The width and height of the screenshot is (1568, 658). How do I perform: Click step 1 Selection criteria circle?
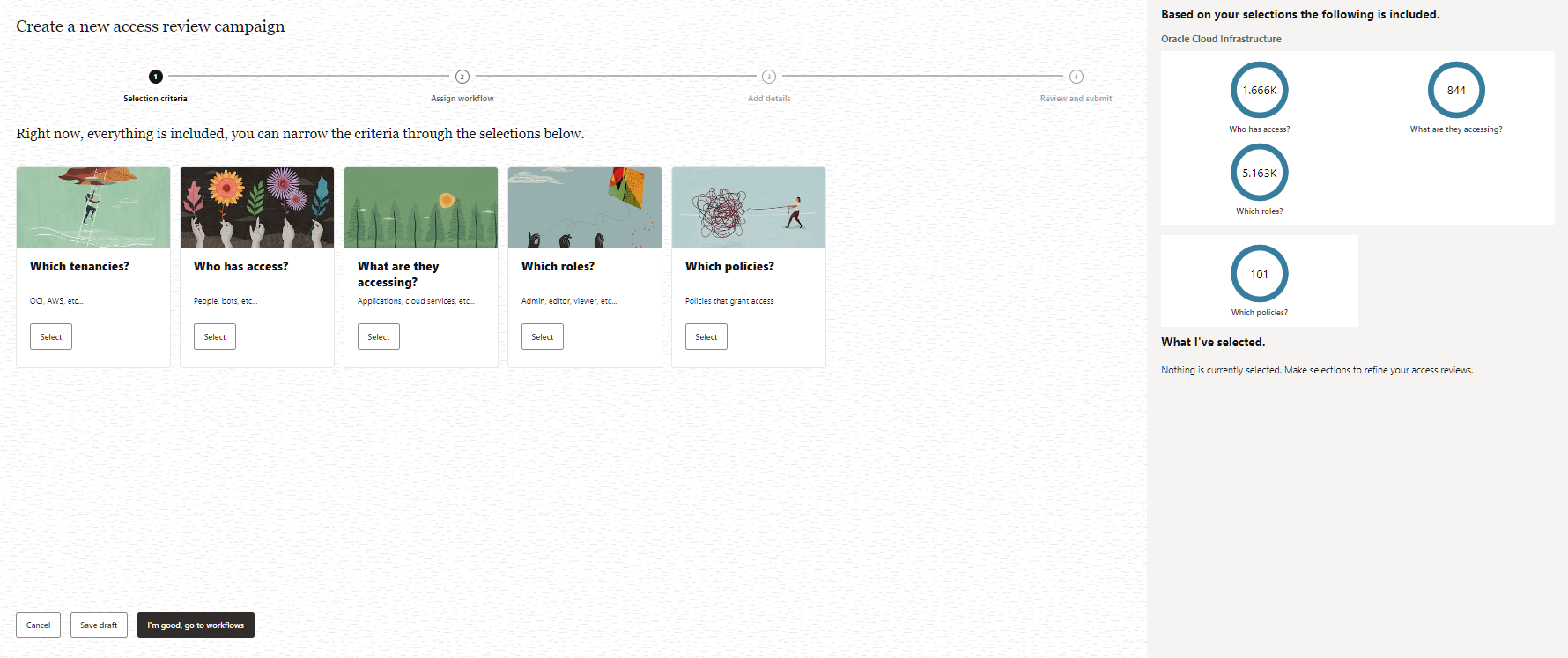pyautogui.click(x=155, y=77)
